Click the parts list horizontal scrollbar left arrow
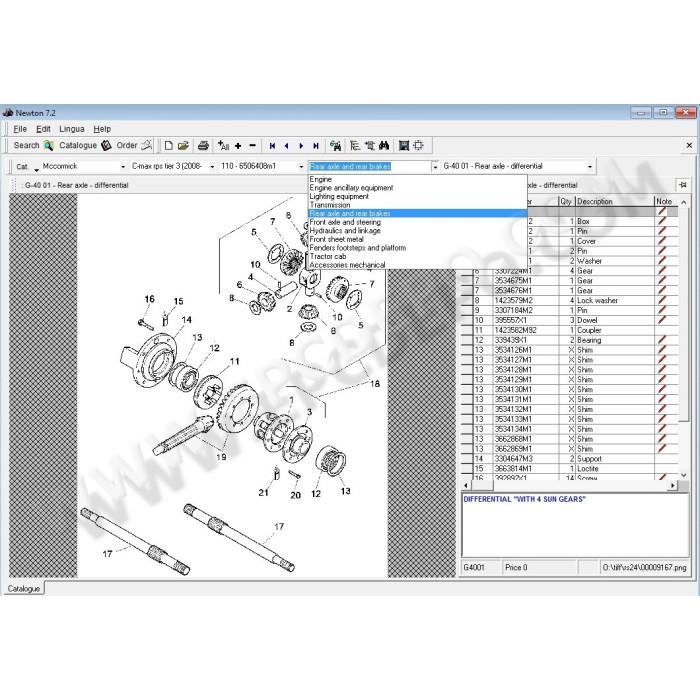Image resolution: width=700 pixels, height=700 pixels. 466,485
